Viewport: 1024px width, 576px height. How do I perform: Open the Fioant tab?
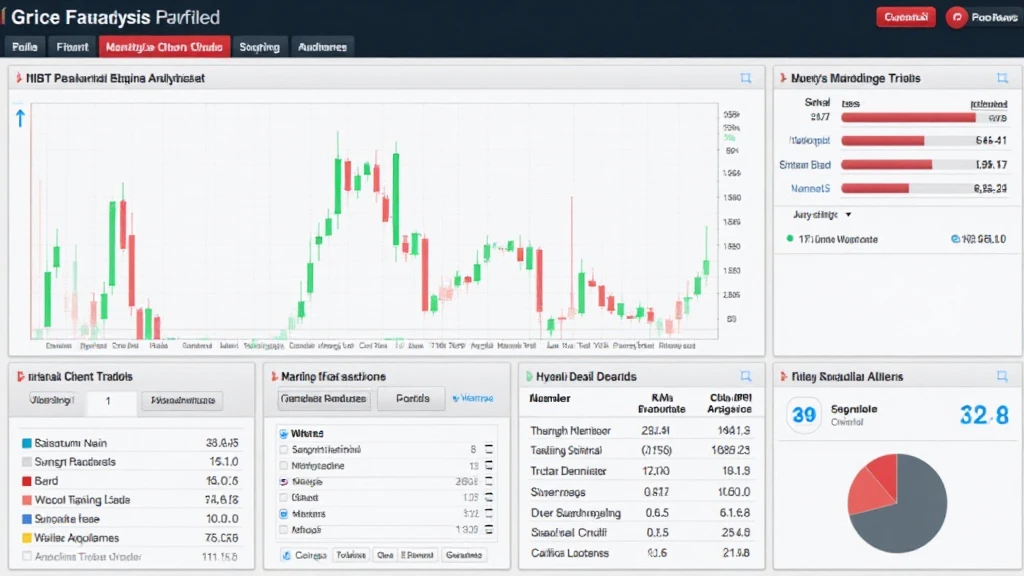72,47
